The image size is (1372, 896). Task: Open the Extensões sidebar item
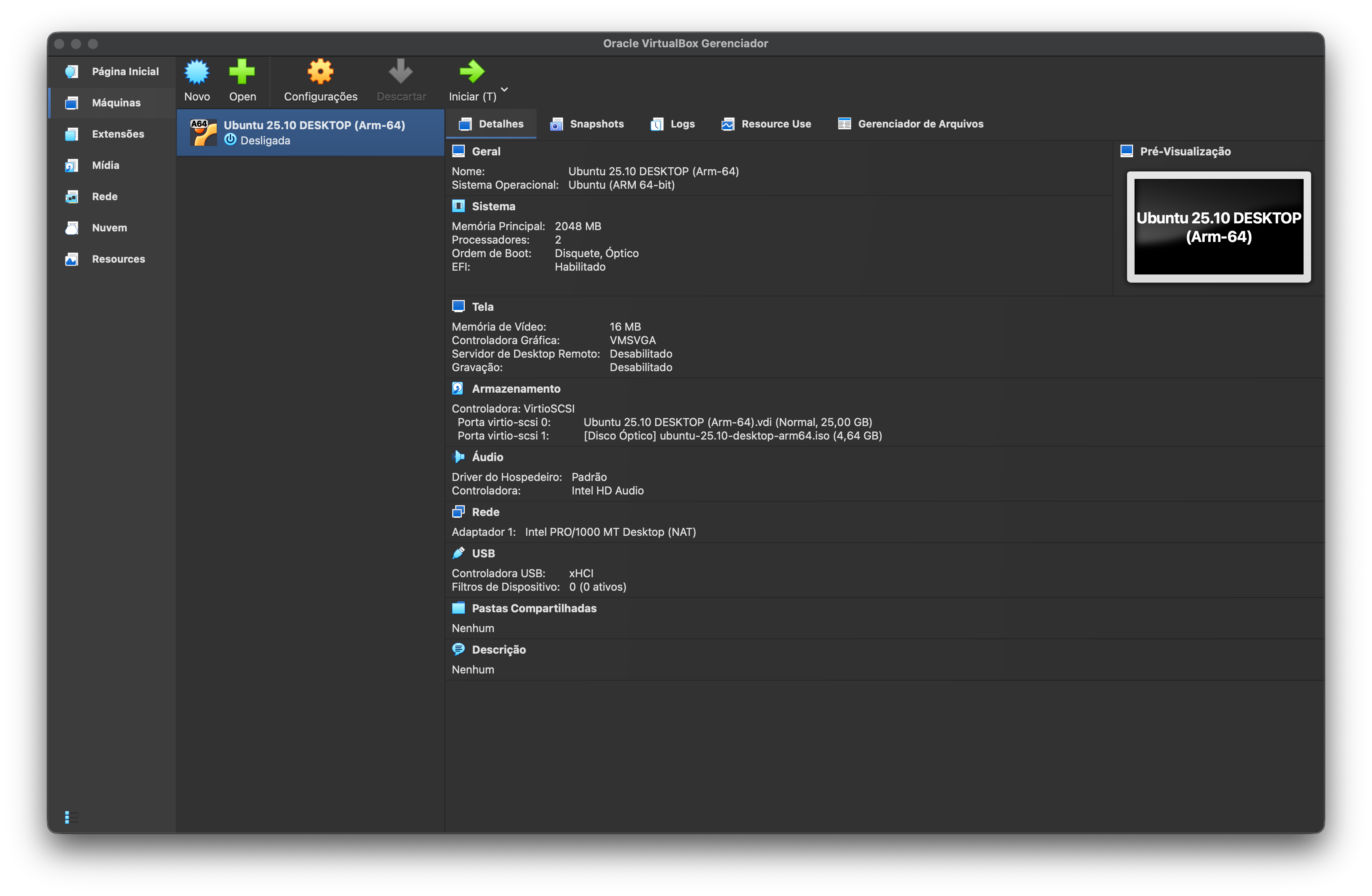click(117, 134)
